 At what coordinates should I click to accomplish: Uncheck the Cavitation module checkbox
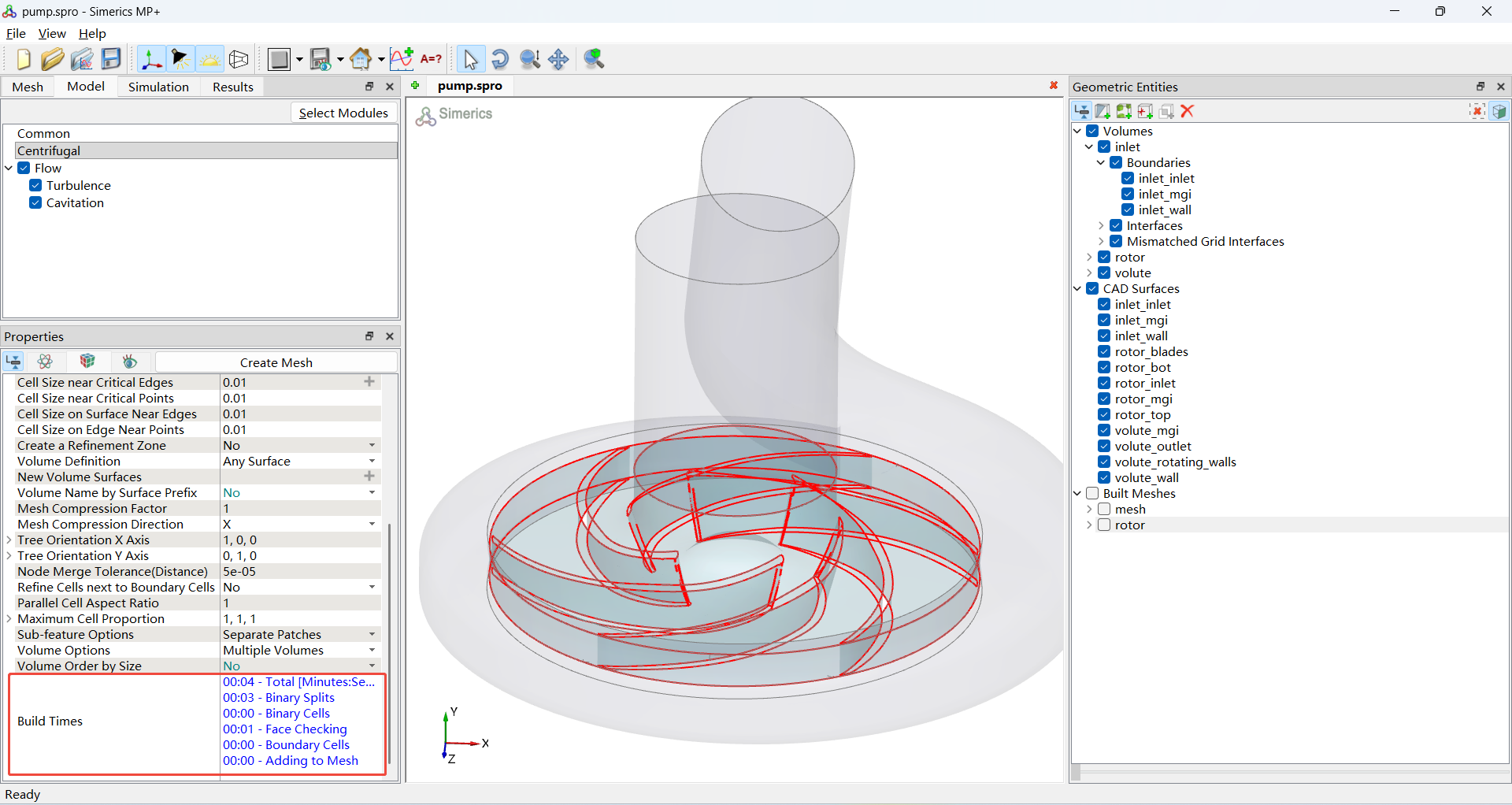click(35, 202)
